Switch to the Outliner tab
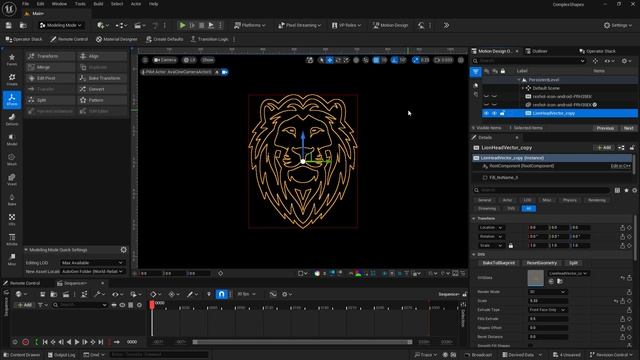The height and width of the screenshot is (360, 640). point(540,51)
